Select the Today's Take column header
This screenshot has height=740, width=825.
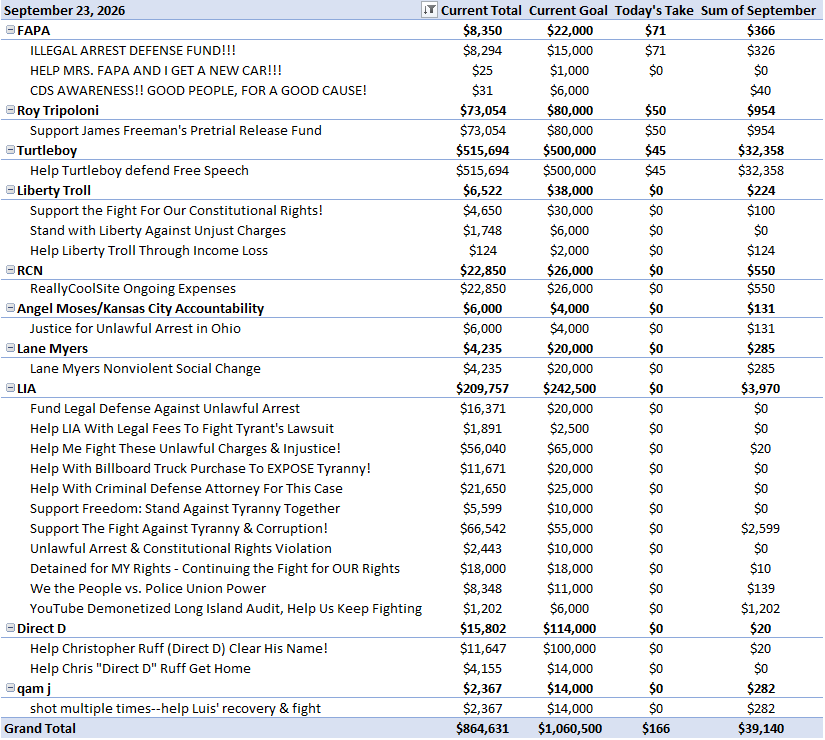click(x=654, y=11)
